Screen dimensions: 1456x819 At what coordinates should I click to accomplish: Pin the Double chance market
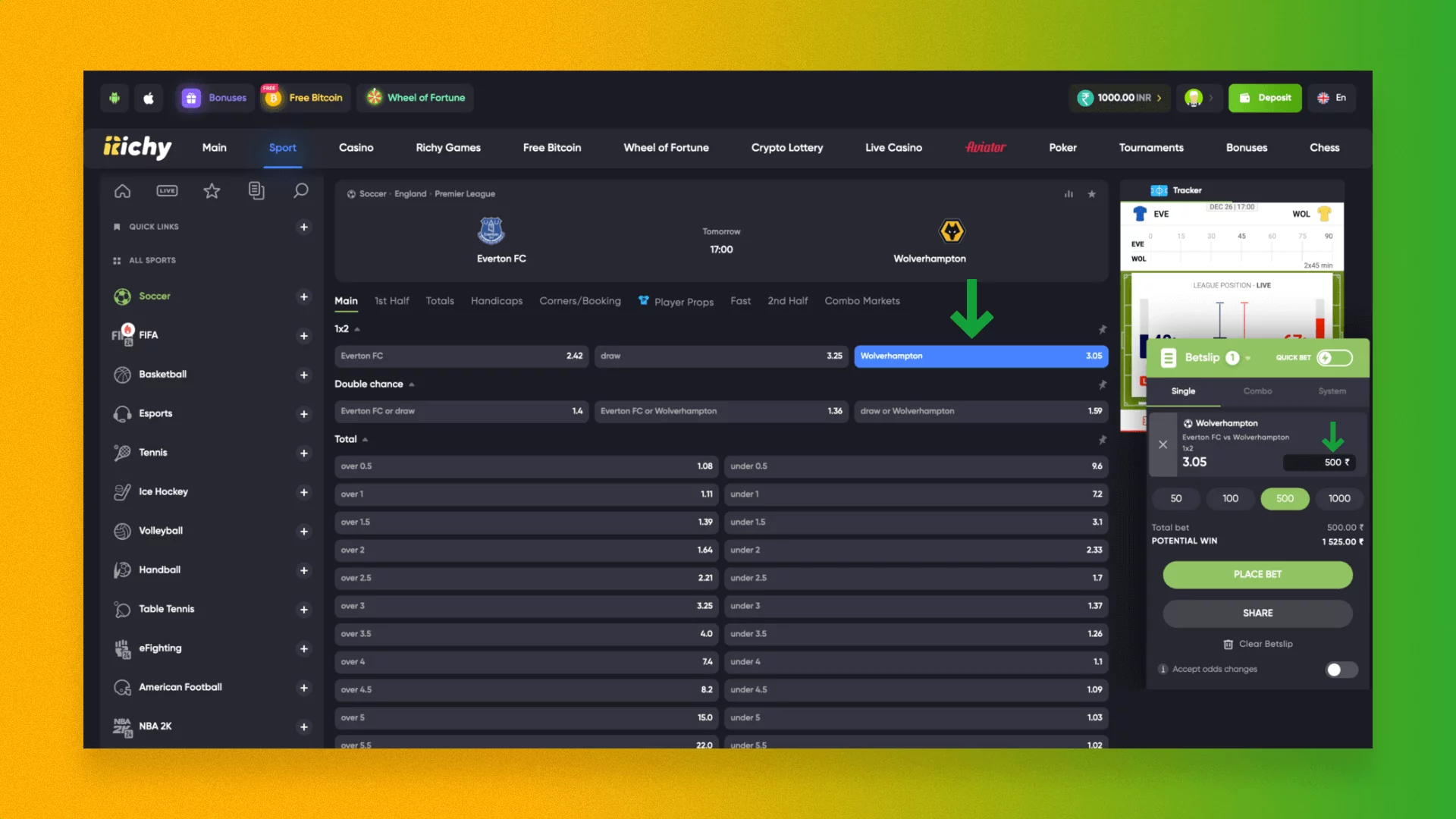[x=1102, y=384]
